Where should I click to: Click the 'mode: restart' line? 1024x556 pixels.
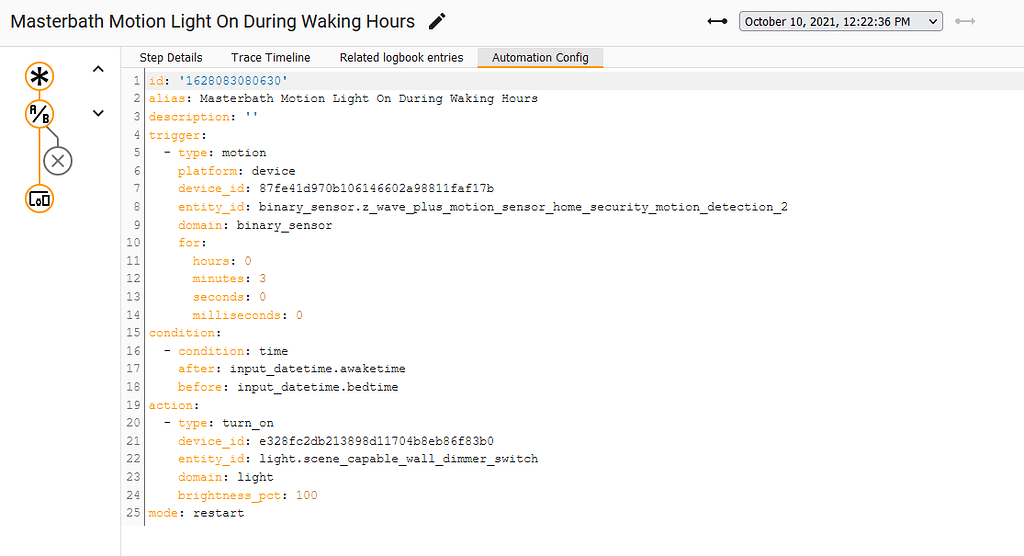[196, 514]
